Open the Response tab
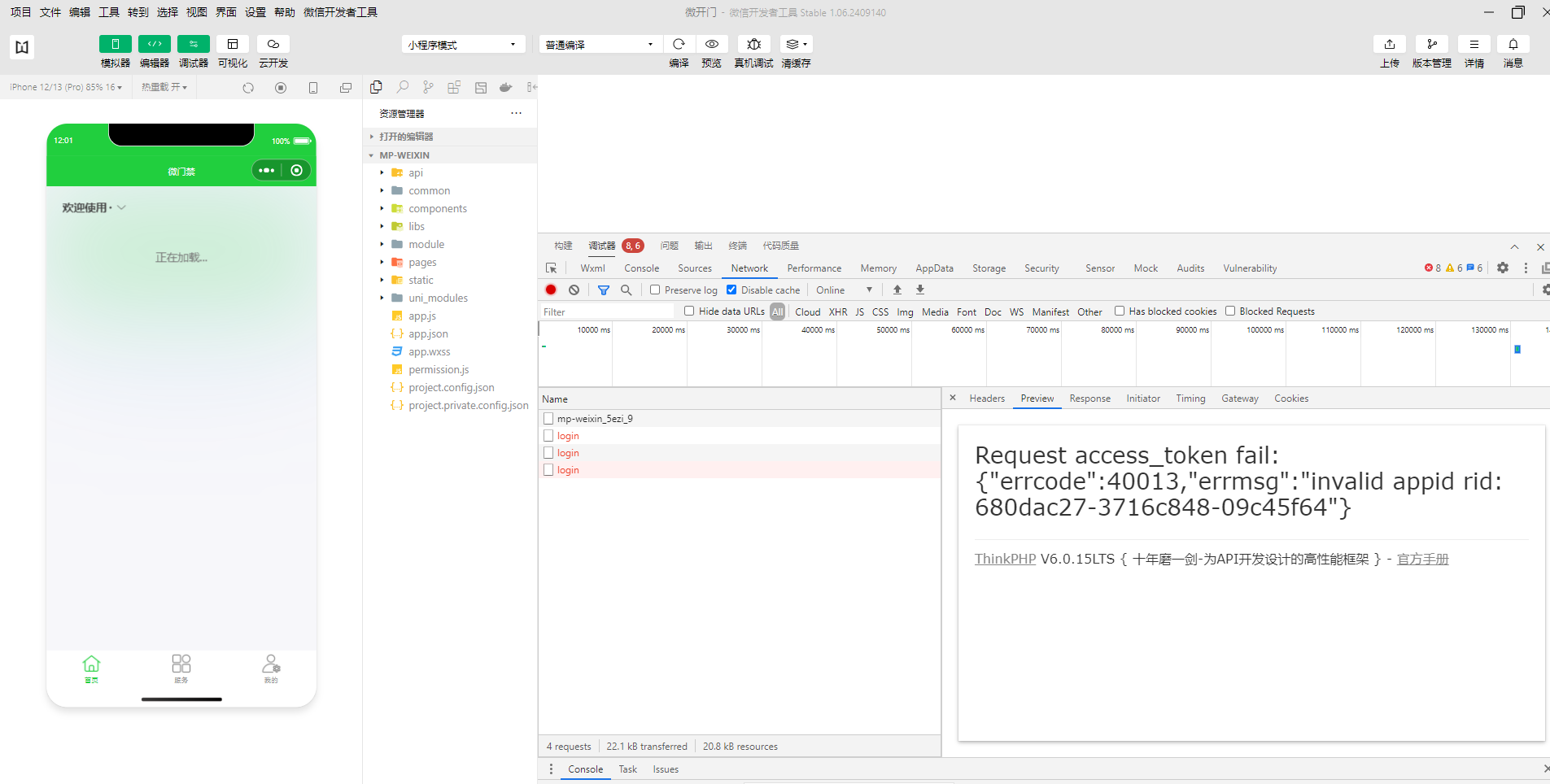Image resolution: width=1550 pixels, height=784 pixels. pyautogui.click(x=1089, y=399)
